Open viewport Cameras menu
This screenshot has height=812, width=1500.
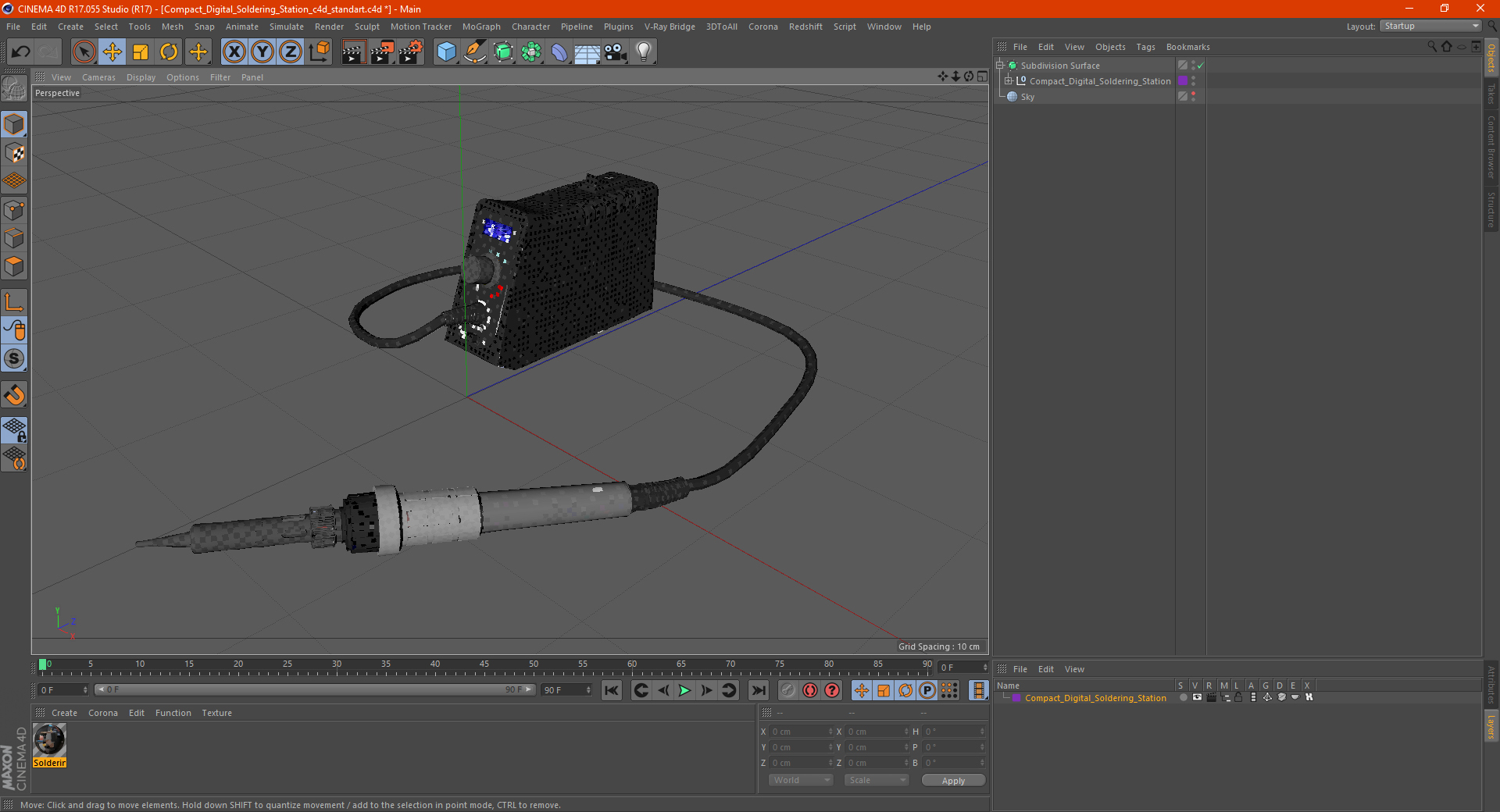click(x=98, y=77)
